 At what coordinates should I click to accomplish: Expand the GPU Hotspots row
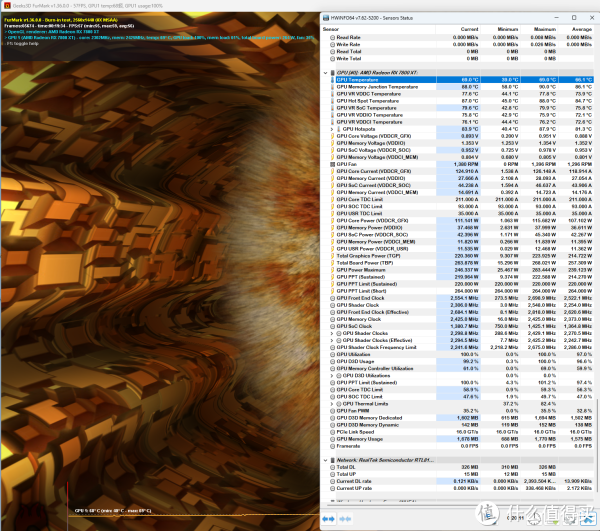point(332,129)
